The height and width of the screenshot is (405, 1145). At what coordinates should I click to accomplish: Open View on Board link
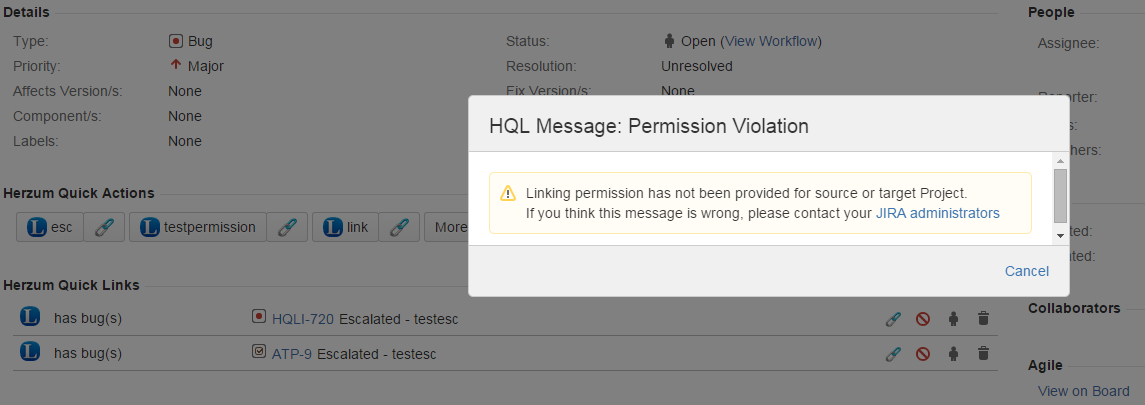(x=1083, y=391)
